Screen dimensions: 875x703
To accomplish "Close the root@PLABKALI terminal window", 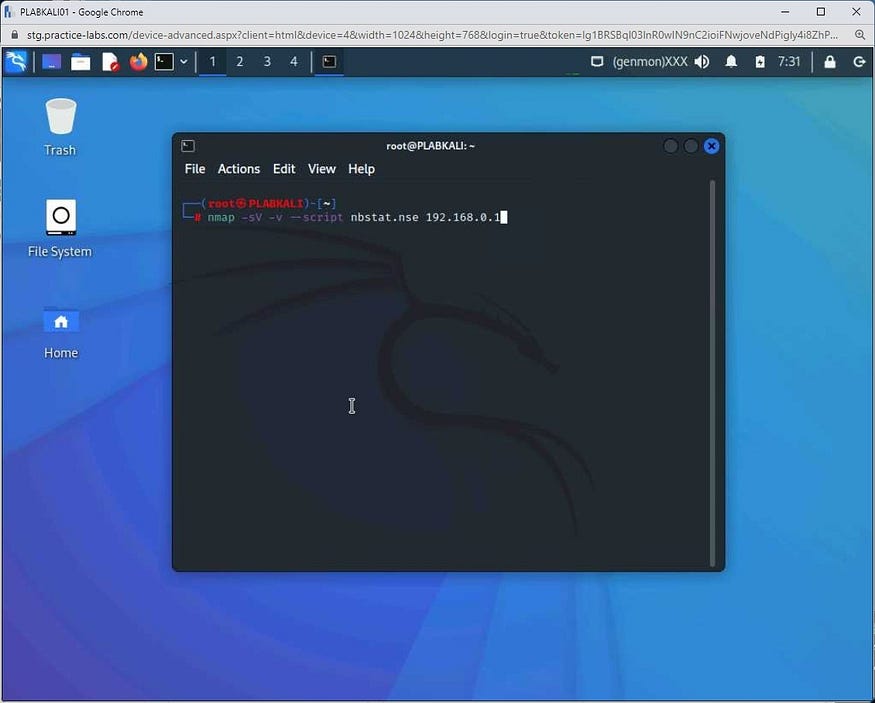I will (711, 146).
